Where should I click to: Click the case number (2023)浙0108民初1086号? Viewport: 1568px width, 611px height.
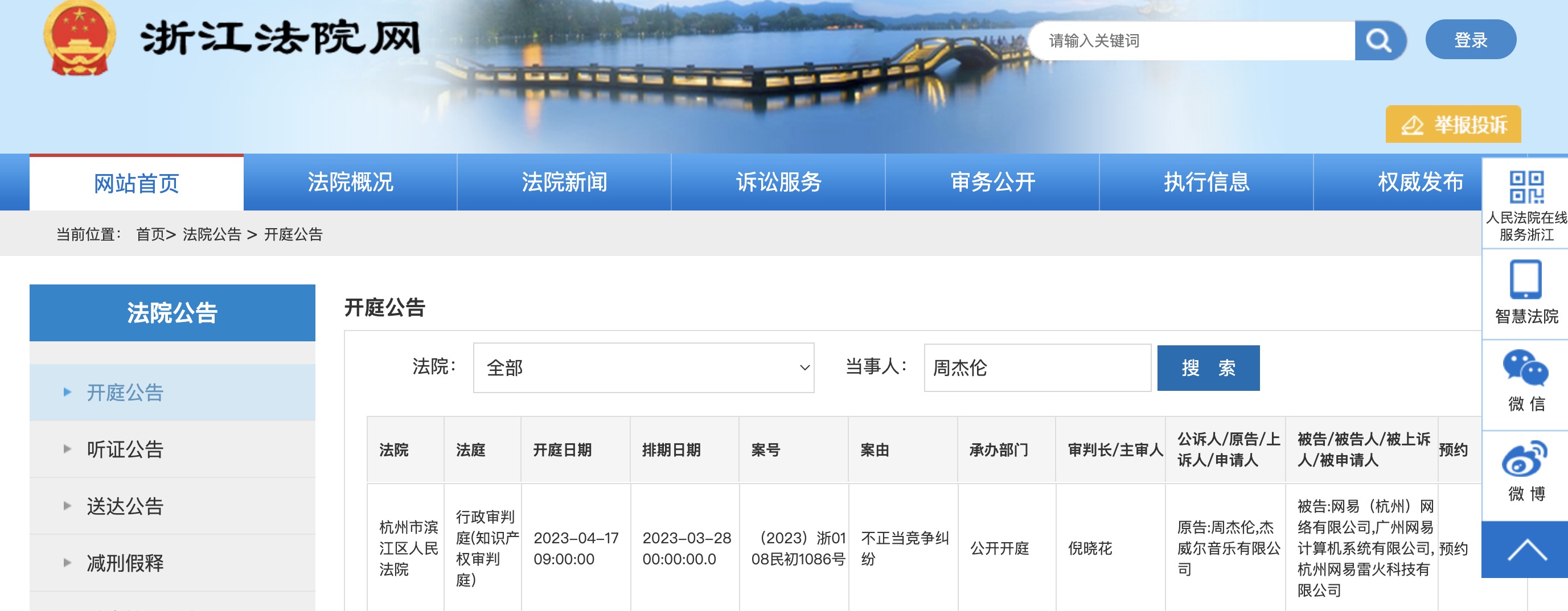point(798,548)
